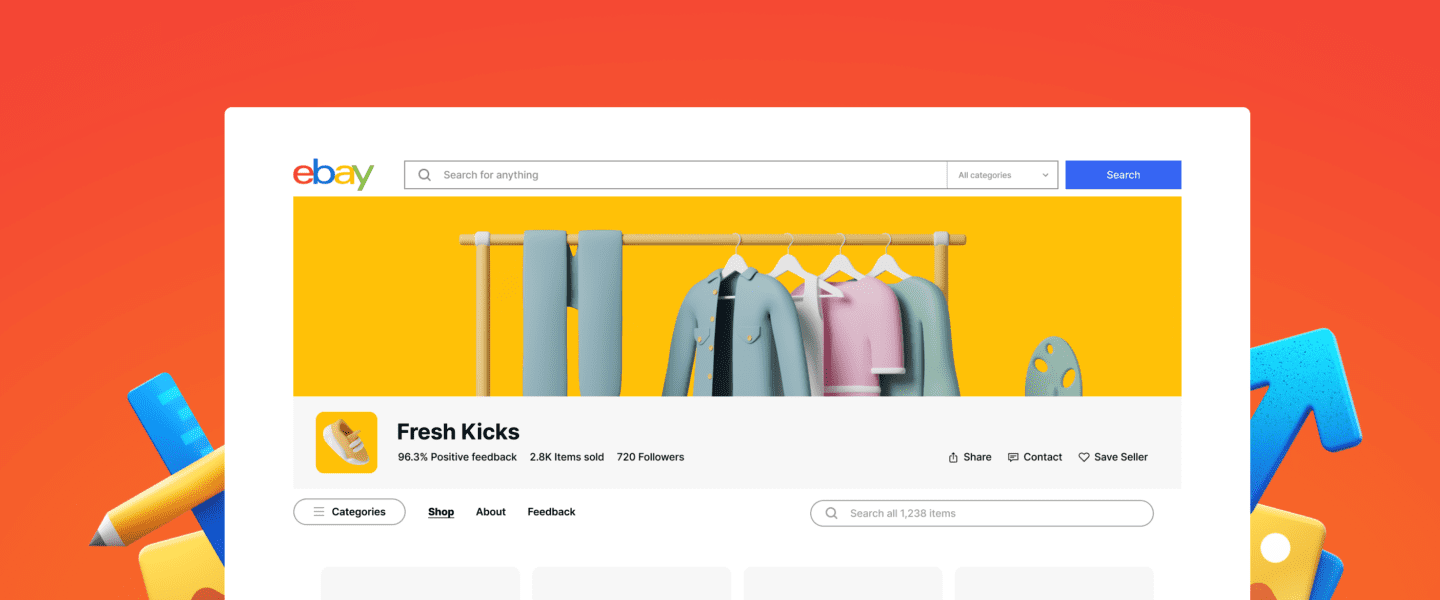Click the All categories dropdown chevron

pyautogui.click(x=1046, y=175)
